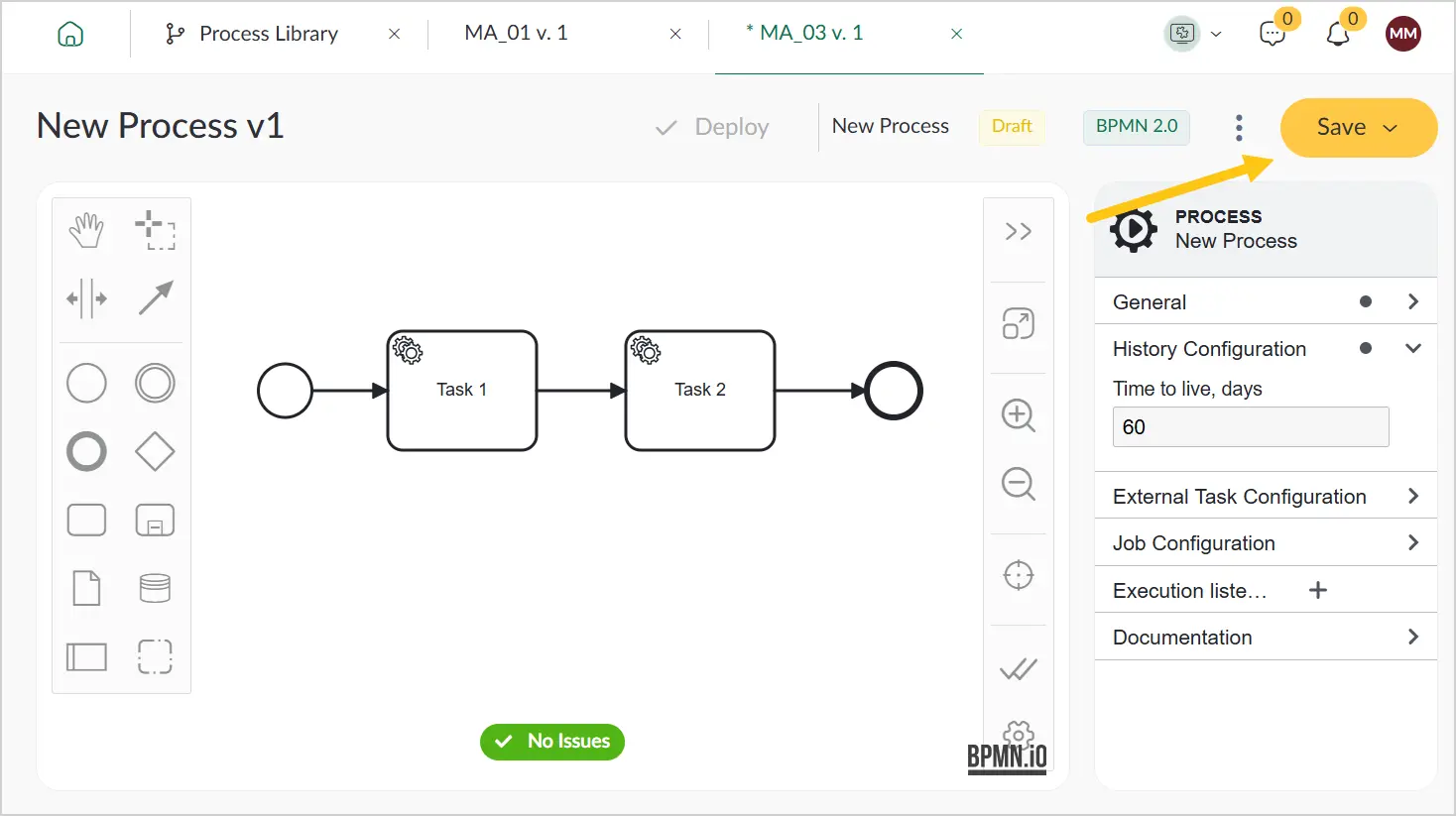Switch to the MA_01 v. 1 tab

coord(516,33)
